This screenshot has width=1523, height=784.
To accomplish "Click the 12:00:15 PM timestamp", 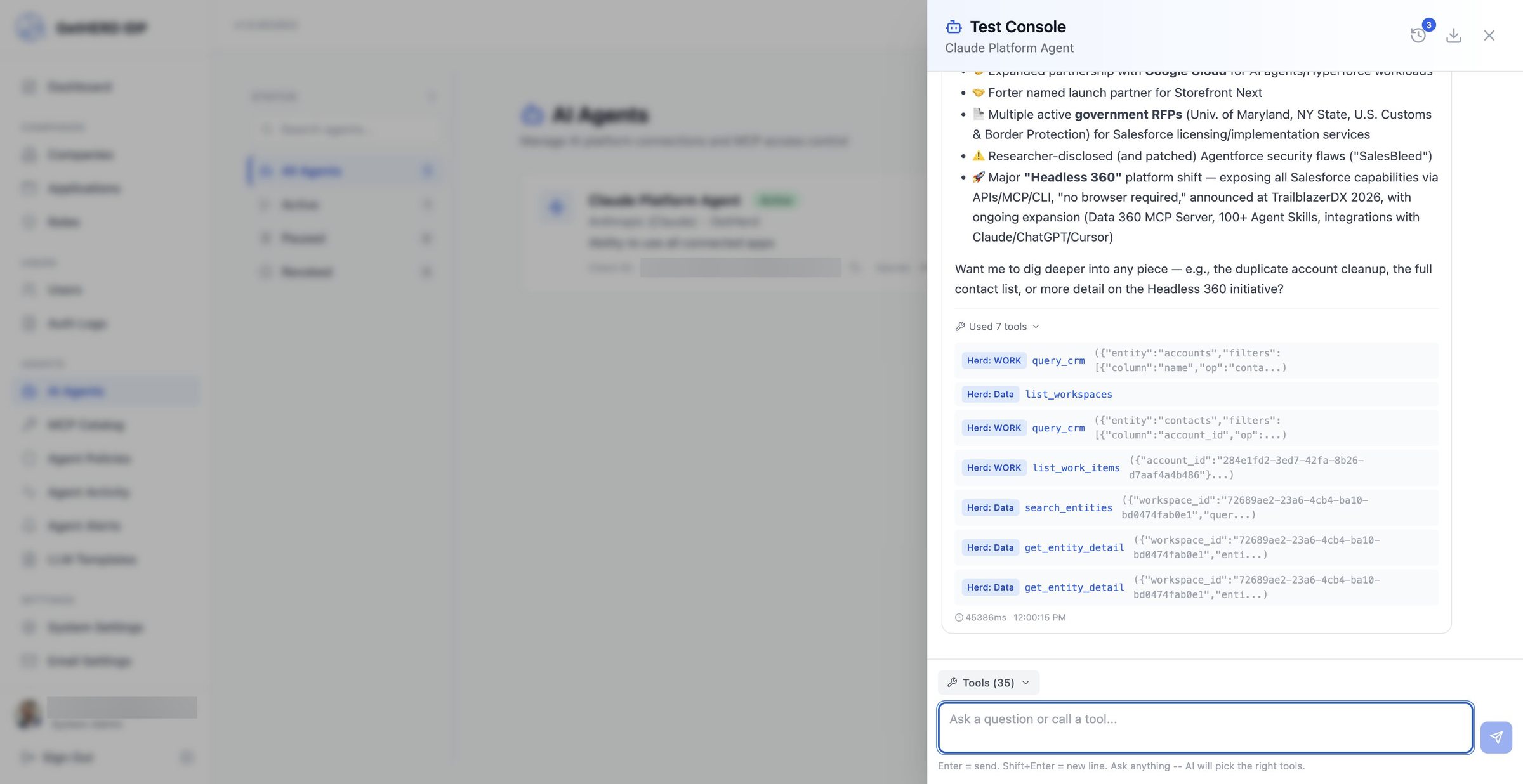I will (1039, 617).
